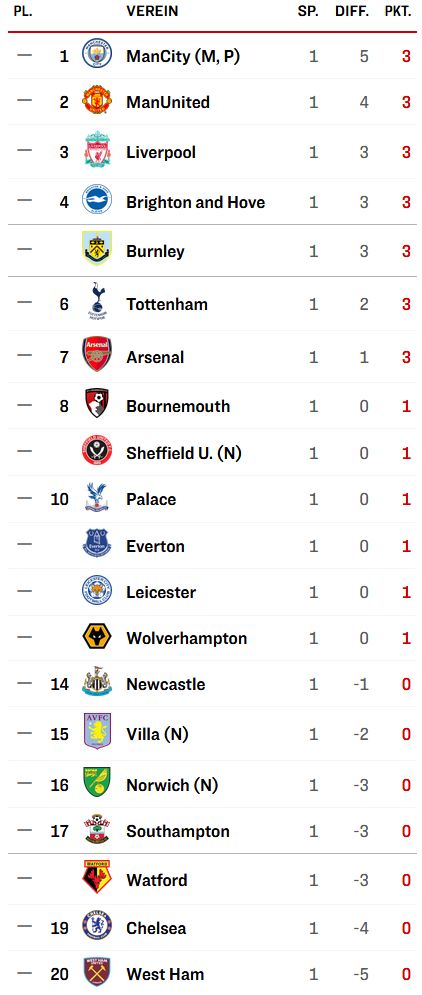The image size is (422, 995).
Task: Click the PKT. column header
Action: pos(399,11)
